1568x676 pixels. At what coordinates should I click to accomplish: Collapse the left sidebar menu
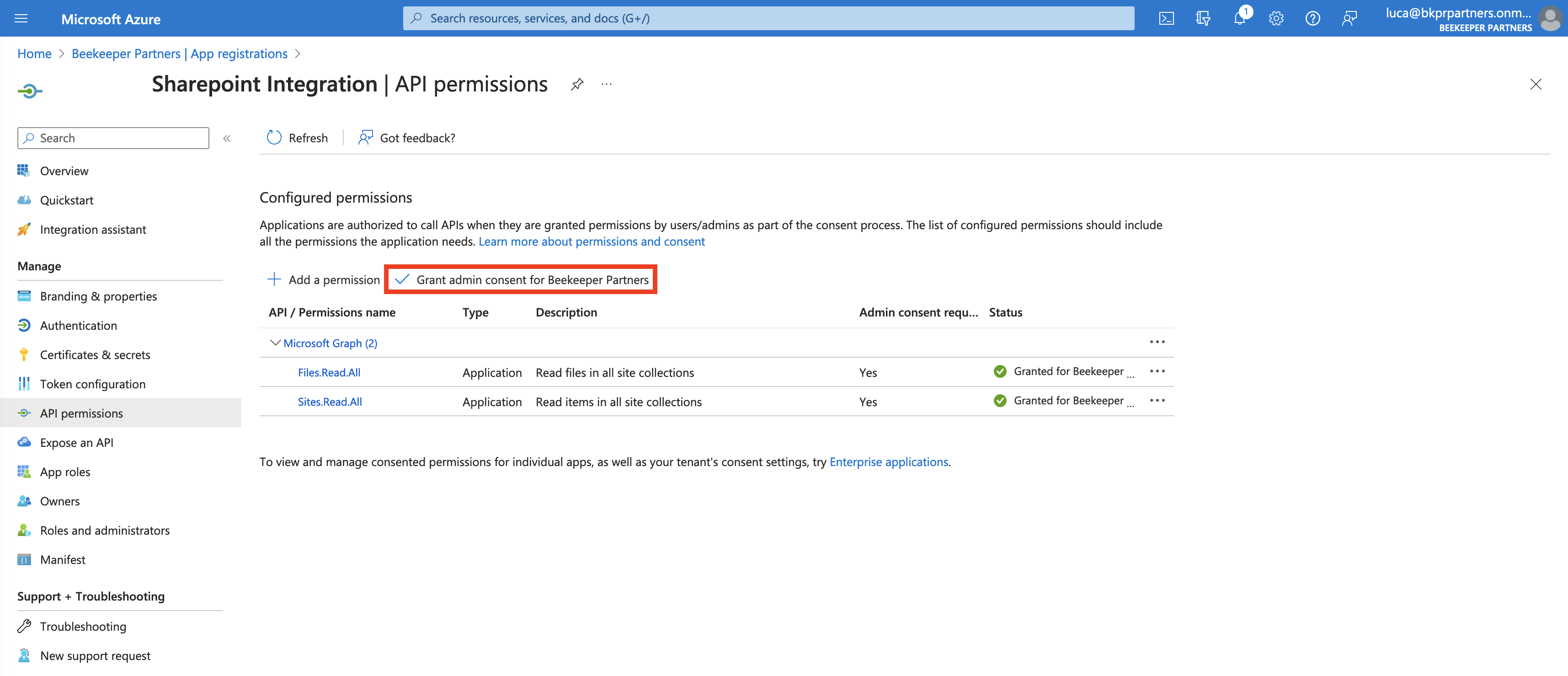(227, 138)
